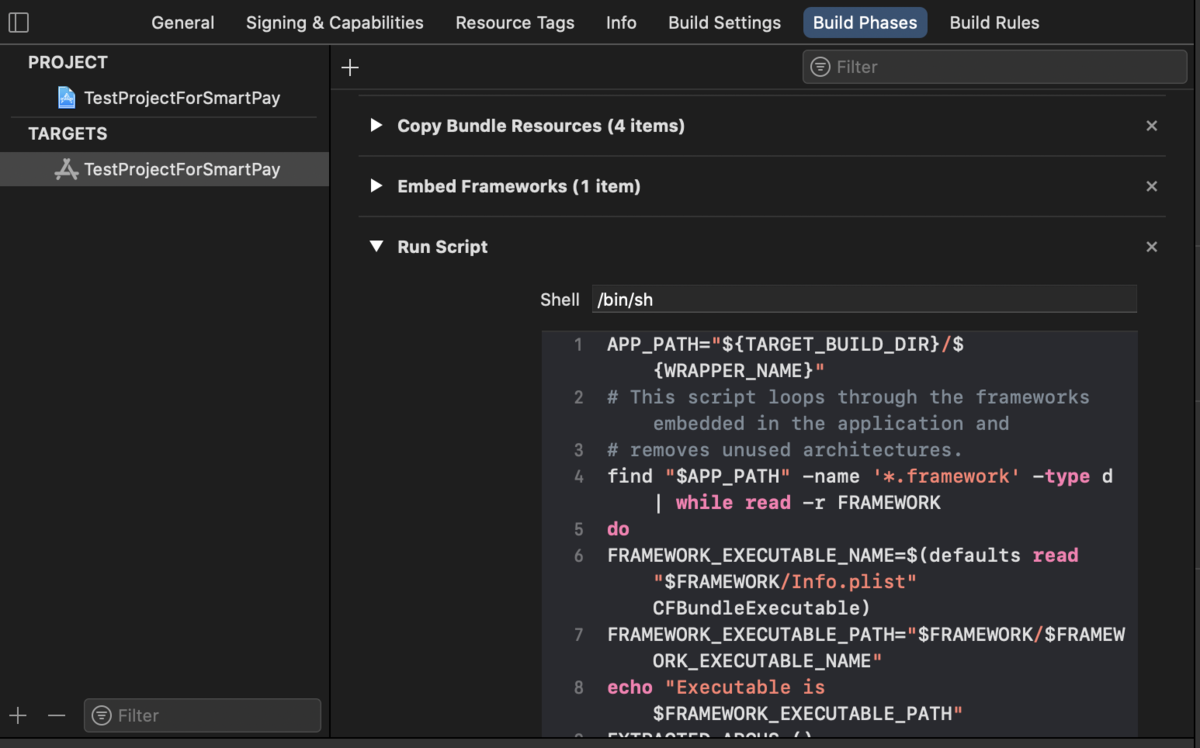Click the Shell path /bin/sh field
This screenshot has width=1200, height=748.
(864, 299)
